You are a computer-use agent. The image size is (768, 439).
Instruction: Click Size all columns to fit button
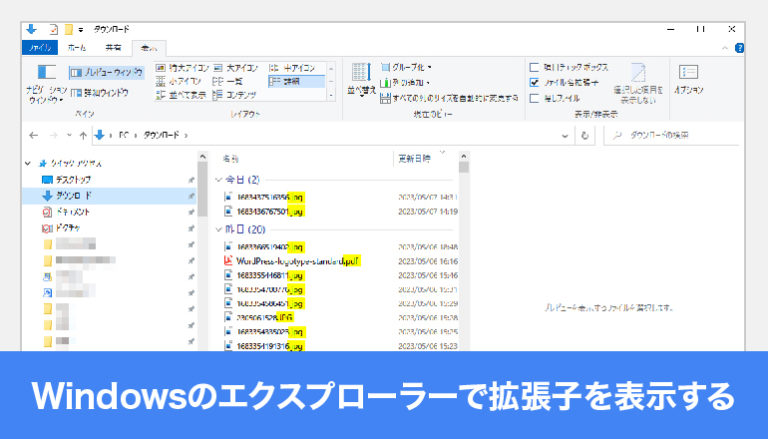(449, 98)
